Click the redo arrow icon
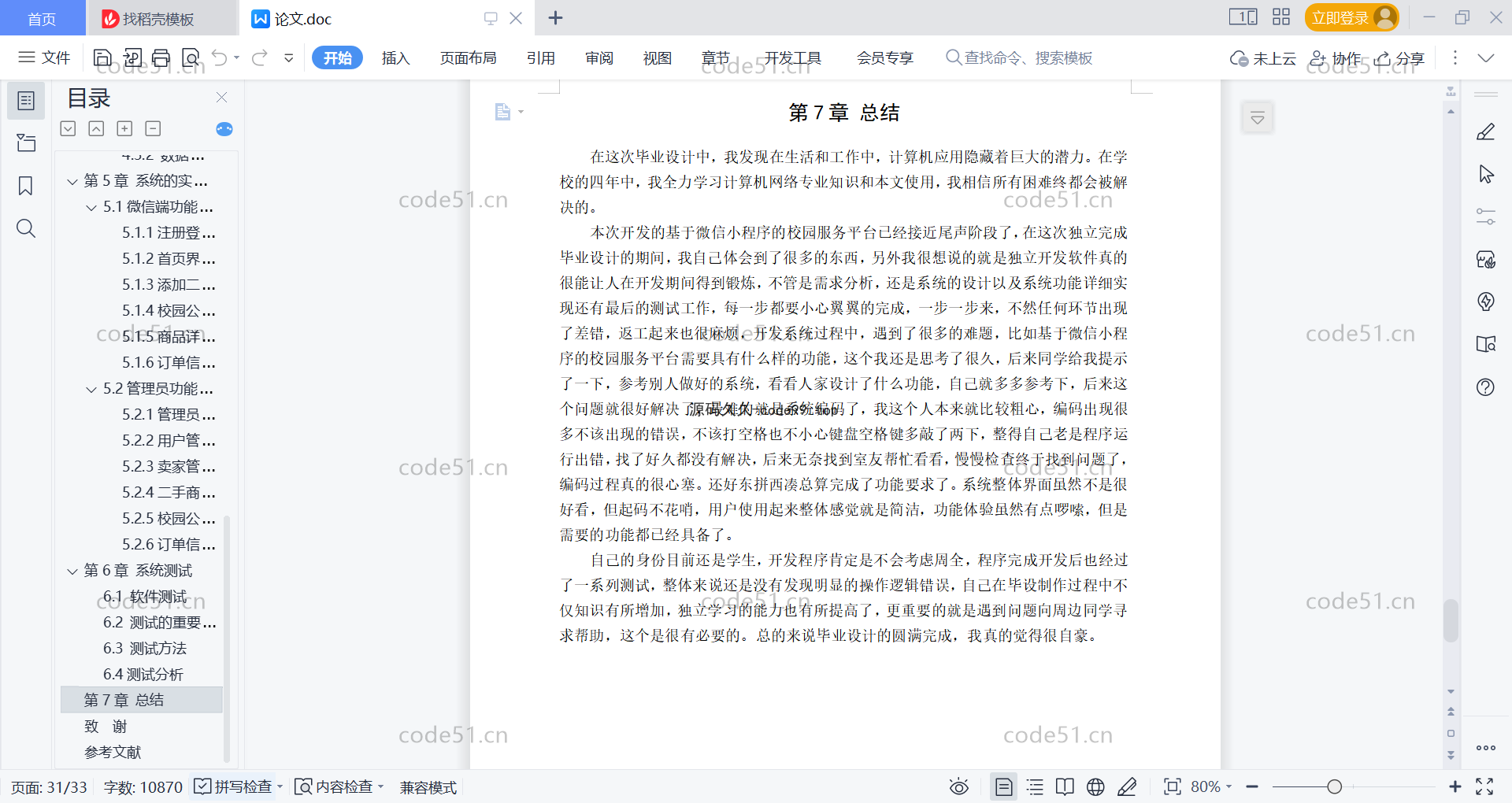 (260, 57)
